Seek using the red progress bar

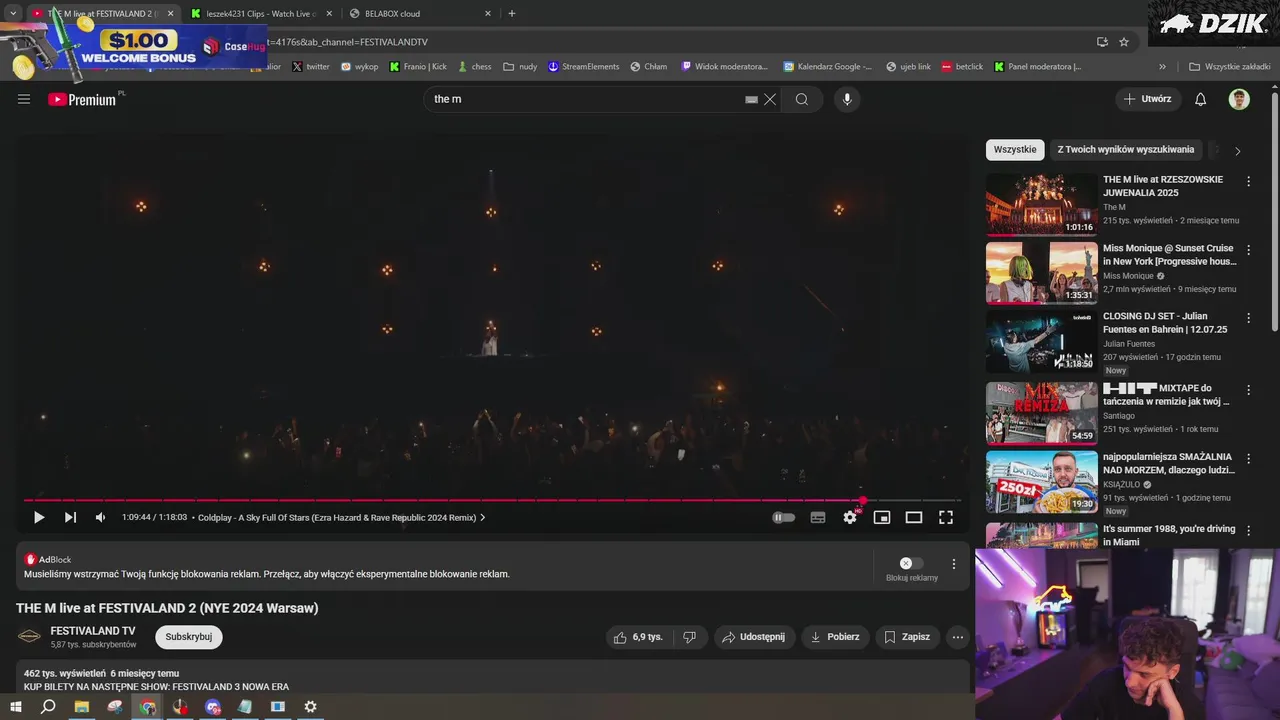(492, 500)
